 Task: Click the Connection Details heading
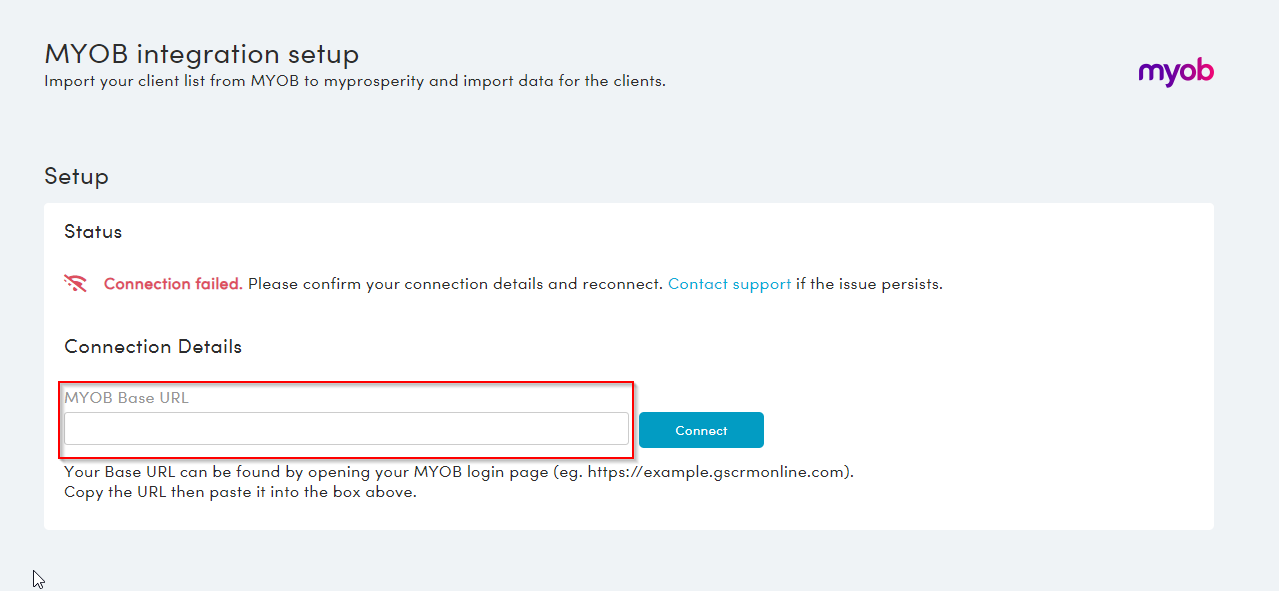[153, 347]
